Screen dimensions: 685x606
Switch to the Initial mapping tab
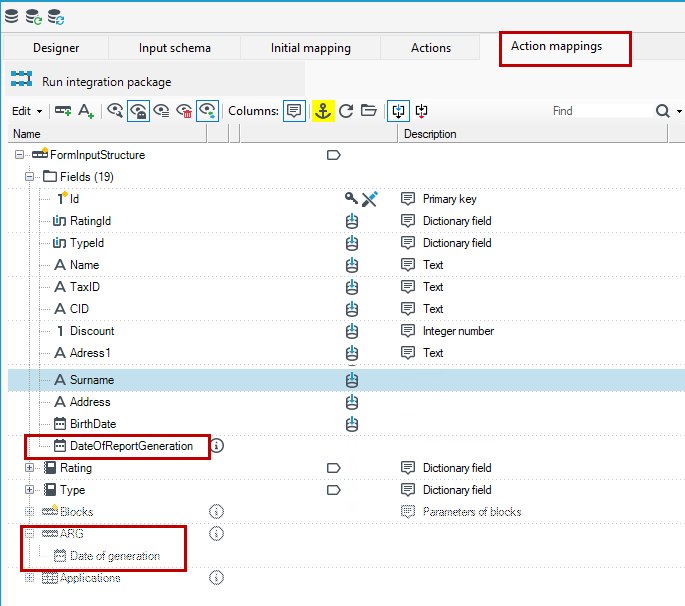click(311, 48)
